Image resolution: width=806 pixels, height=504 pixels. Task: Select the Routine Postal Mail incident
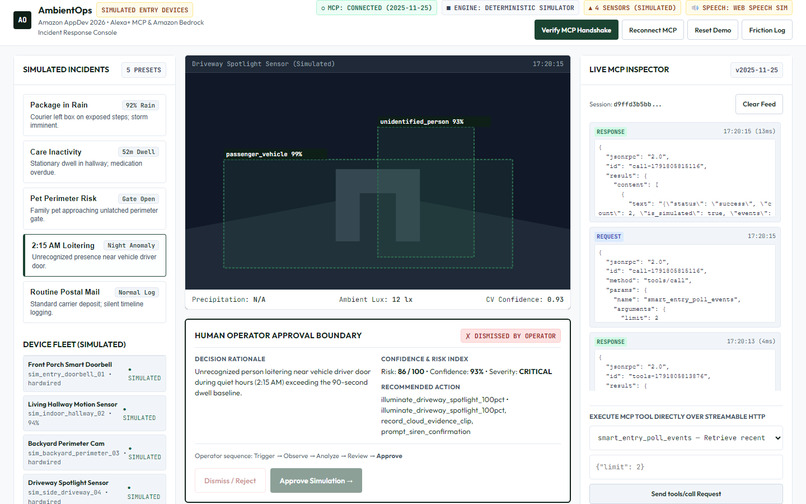click(x=95, y=302)
